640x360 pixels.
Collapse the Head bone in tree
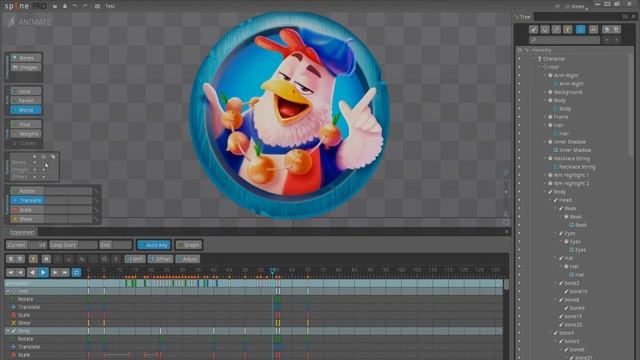tap(551, 200)
